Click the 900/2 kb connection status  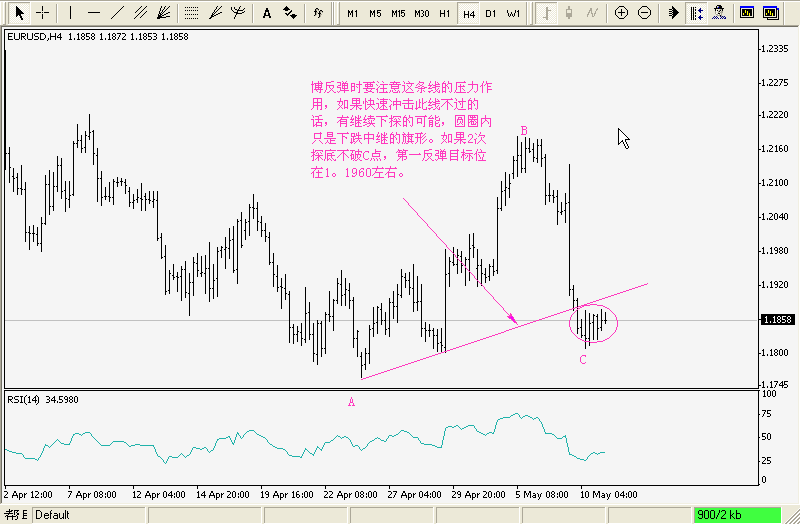coord(737,515)
